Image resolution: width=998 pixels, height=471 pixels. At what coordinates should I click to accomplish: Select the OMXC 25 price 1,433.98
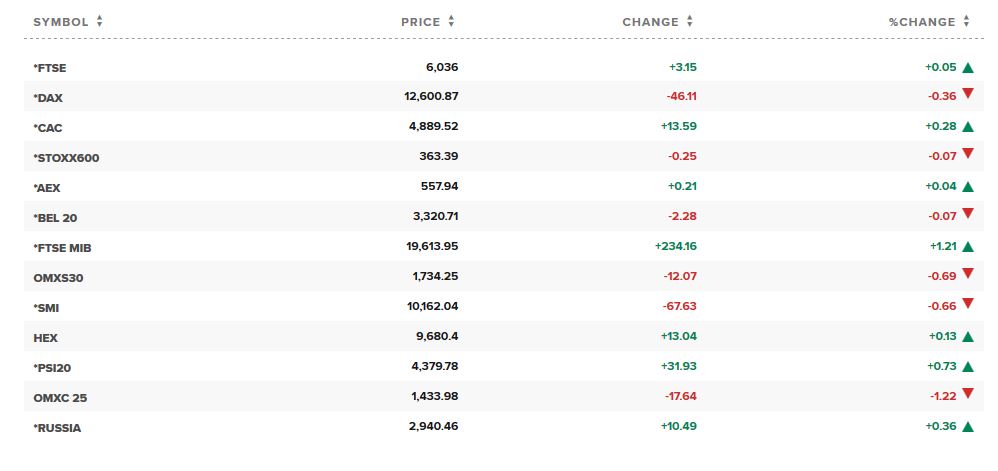(x=435, y=396)
